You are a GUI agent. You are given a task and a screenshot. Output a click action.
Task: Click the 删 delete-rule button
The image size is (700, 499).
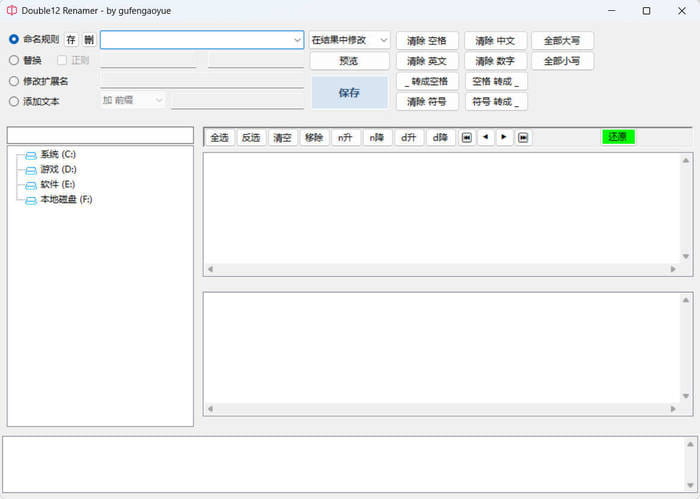click(x=89, y=40)
